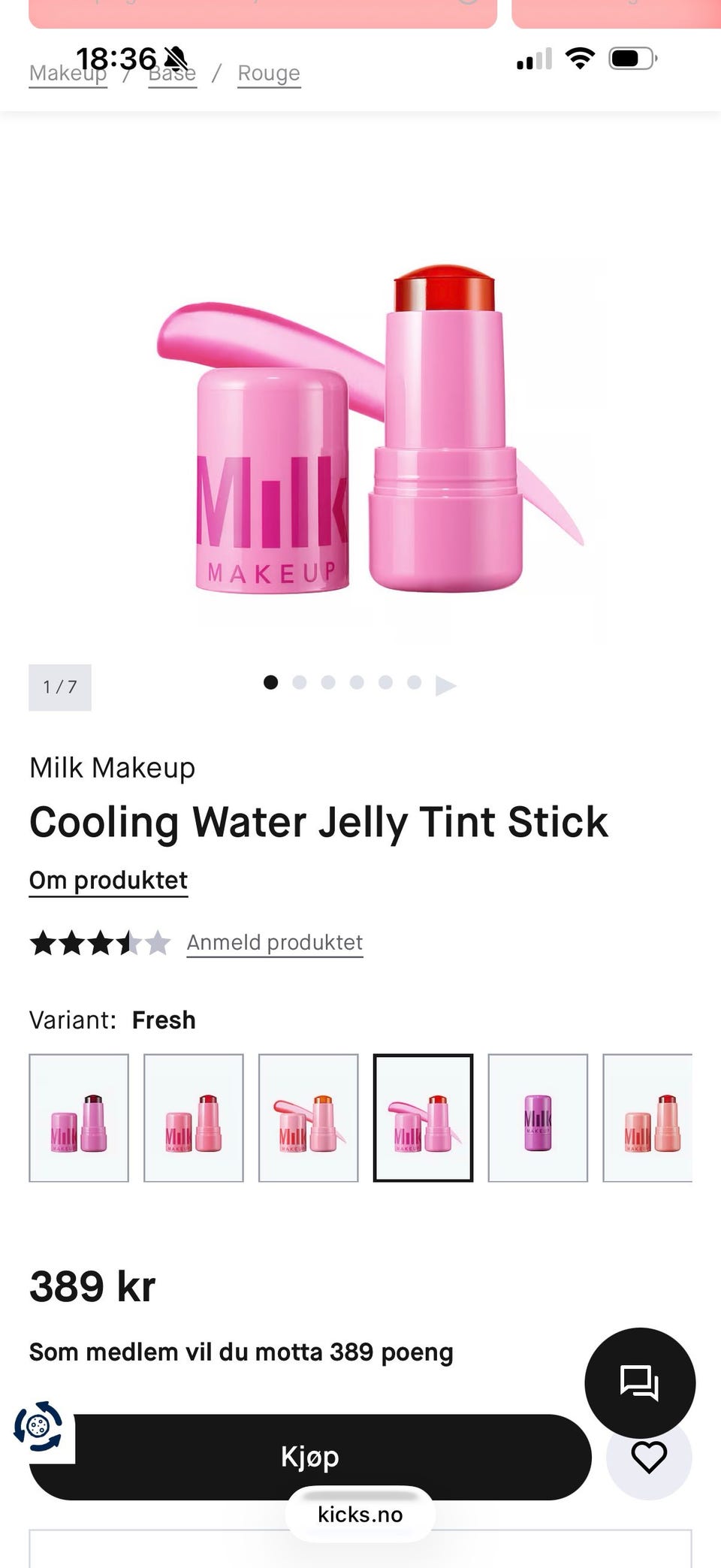Add product to favorites with heart icon
Screen dimensions: 721x1568
pos(649,1458)
